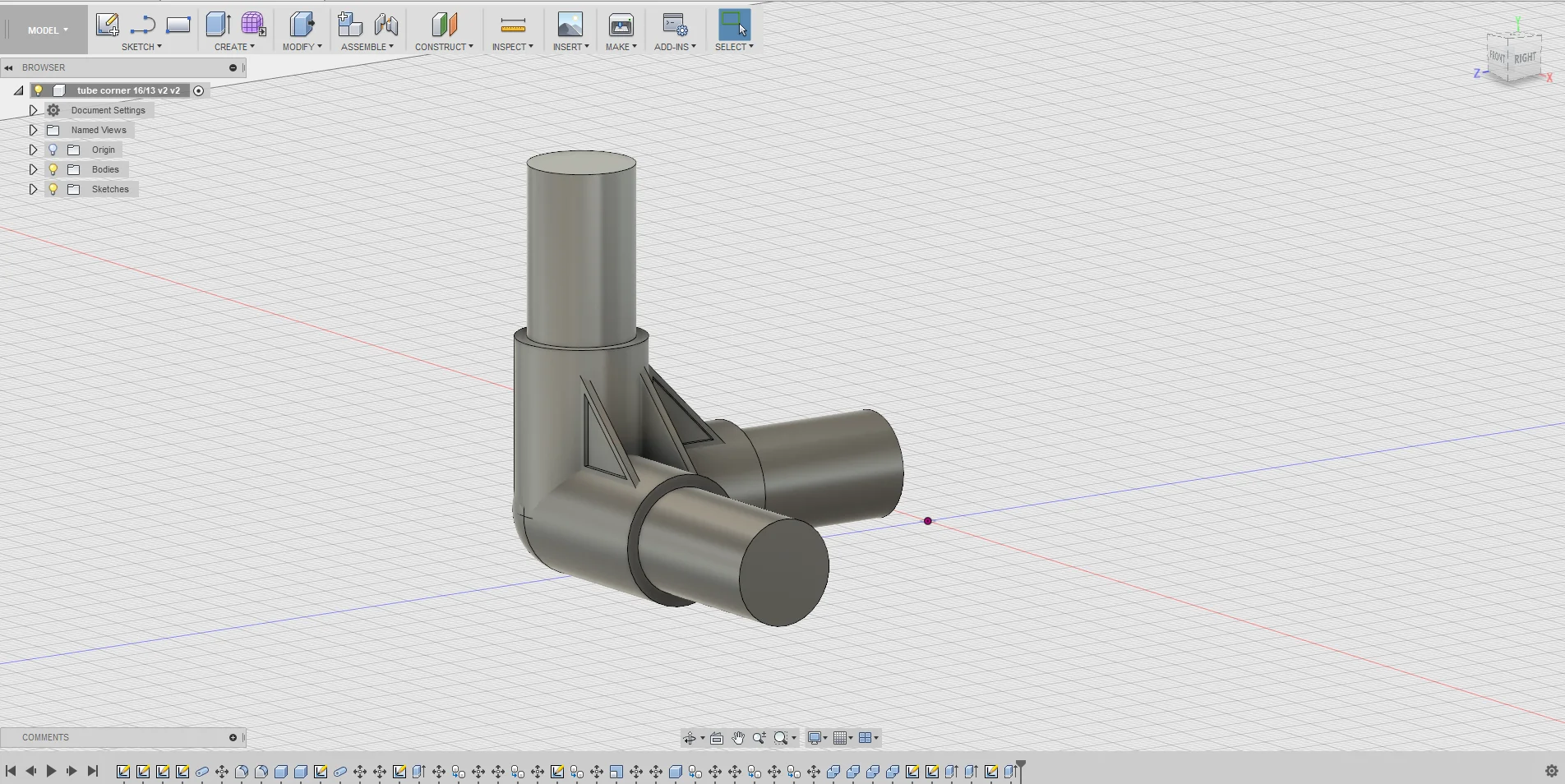The image size is (1565, 784).
Task: Activate the Press Pull tool
Action: (x=302, y=25)
